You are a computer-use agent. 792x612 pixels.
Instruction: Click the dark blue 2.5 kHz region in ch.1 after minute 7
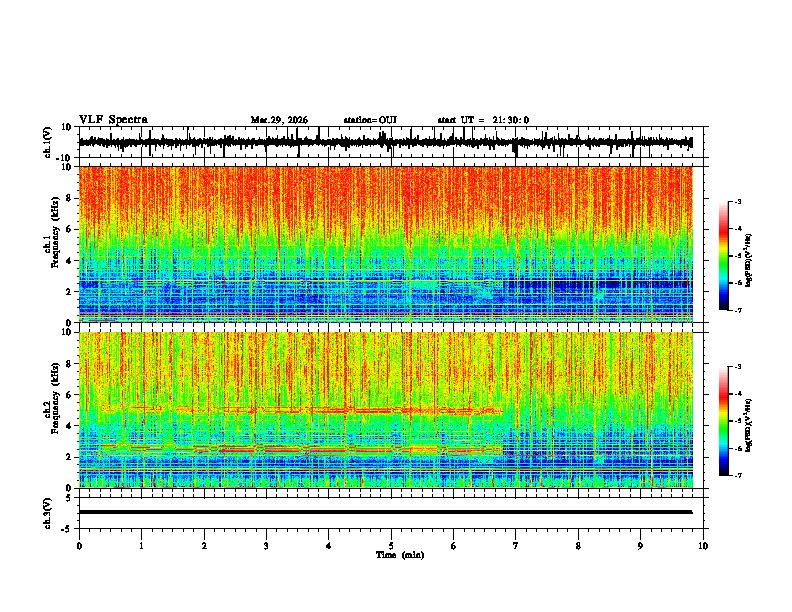coord(599,284)
